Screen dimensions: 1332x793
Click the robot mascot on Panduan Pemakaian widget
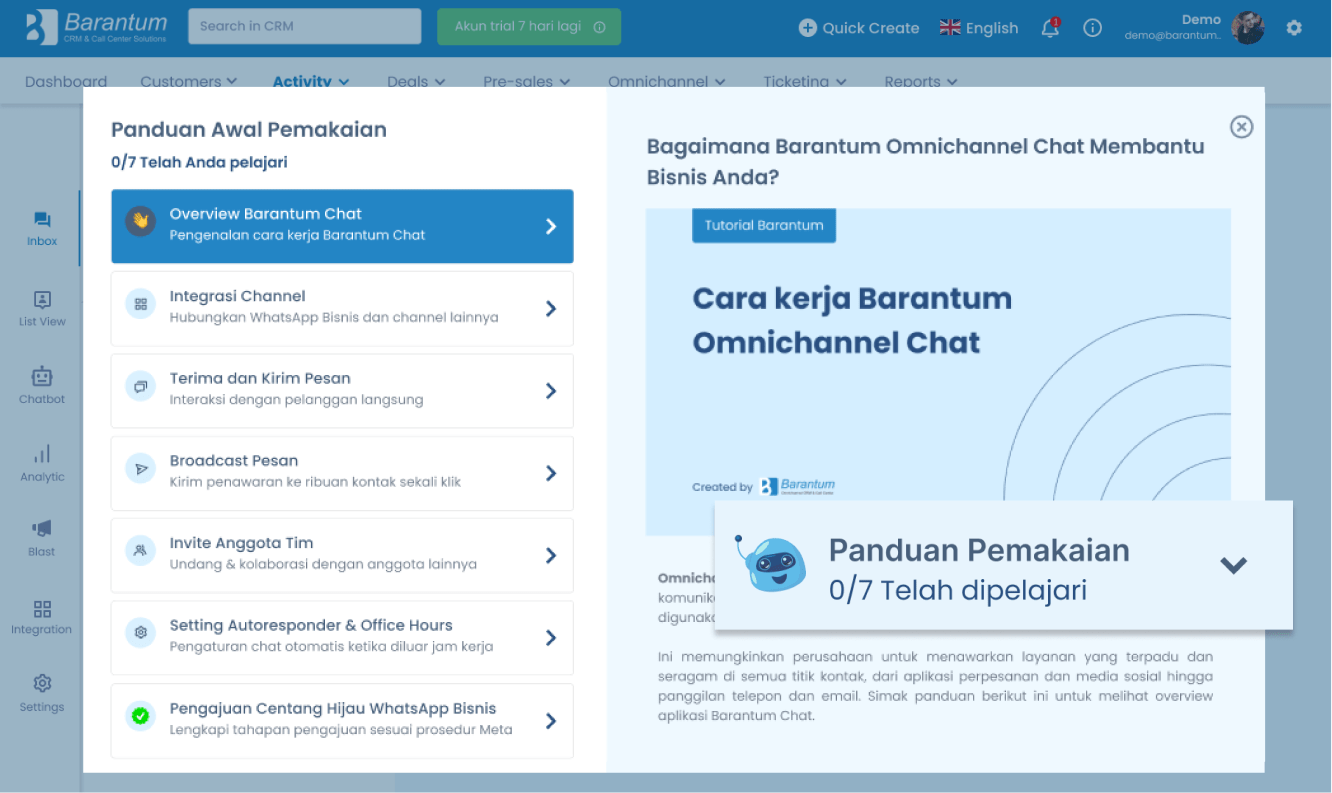tap(771, 564)
